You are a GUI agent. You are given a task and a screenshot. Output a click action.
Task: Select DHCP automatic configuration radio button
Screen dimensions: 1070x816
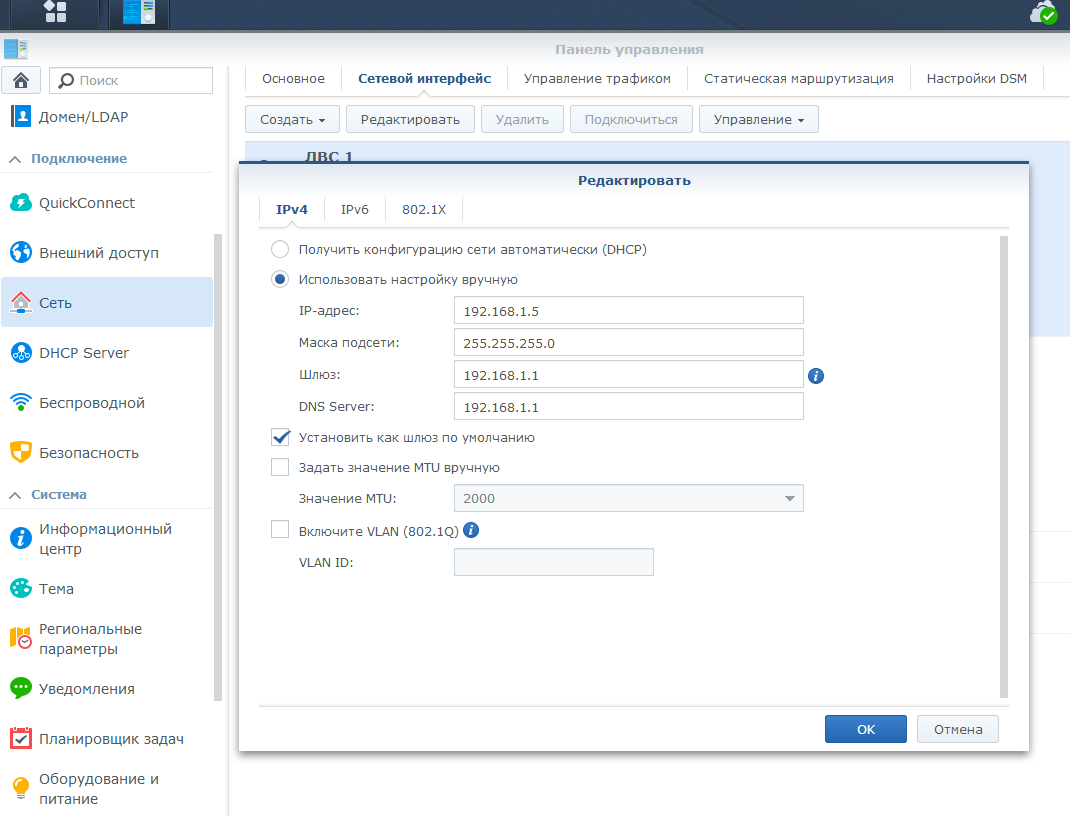tap(280, 249)
